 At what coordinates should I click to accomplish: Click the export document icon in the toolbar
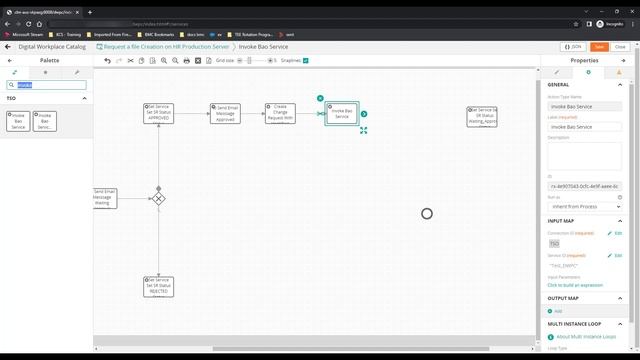209,60
